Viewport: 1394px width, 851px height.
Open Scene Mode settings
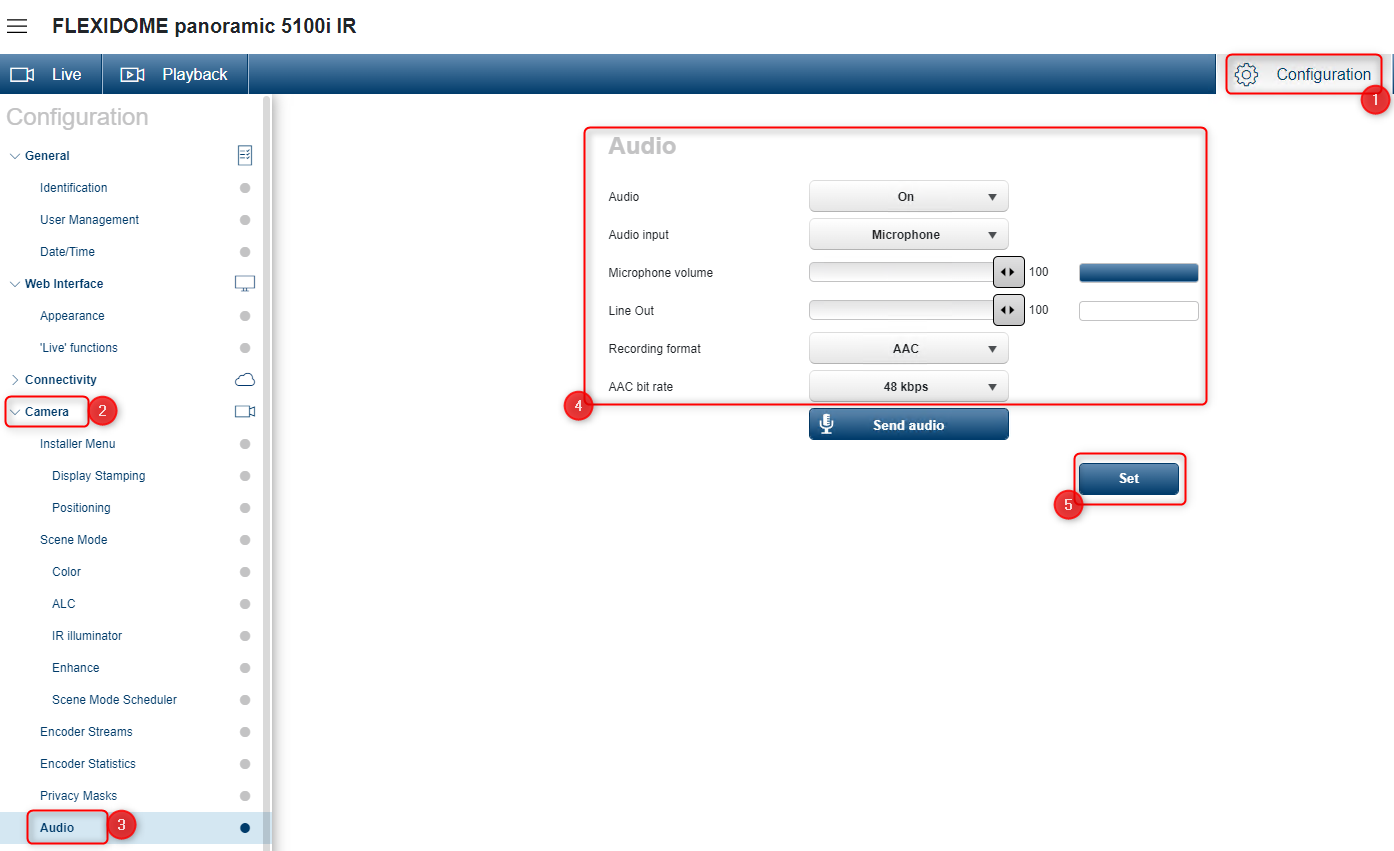tap(73, 539)
